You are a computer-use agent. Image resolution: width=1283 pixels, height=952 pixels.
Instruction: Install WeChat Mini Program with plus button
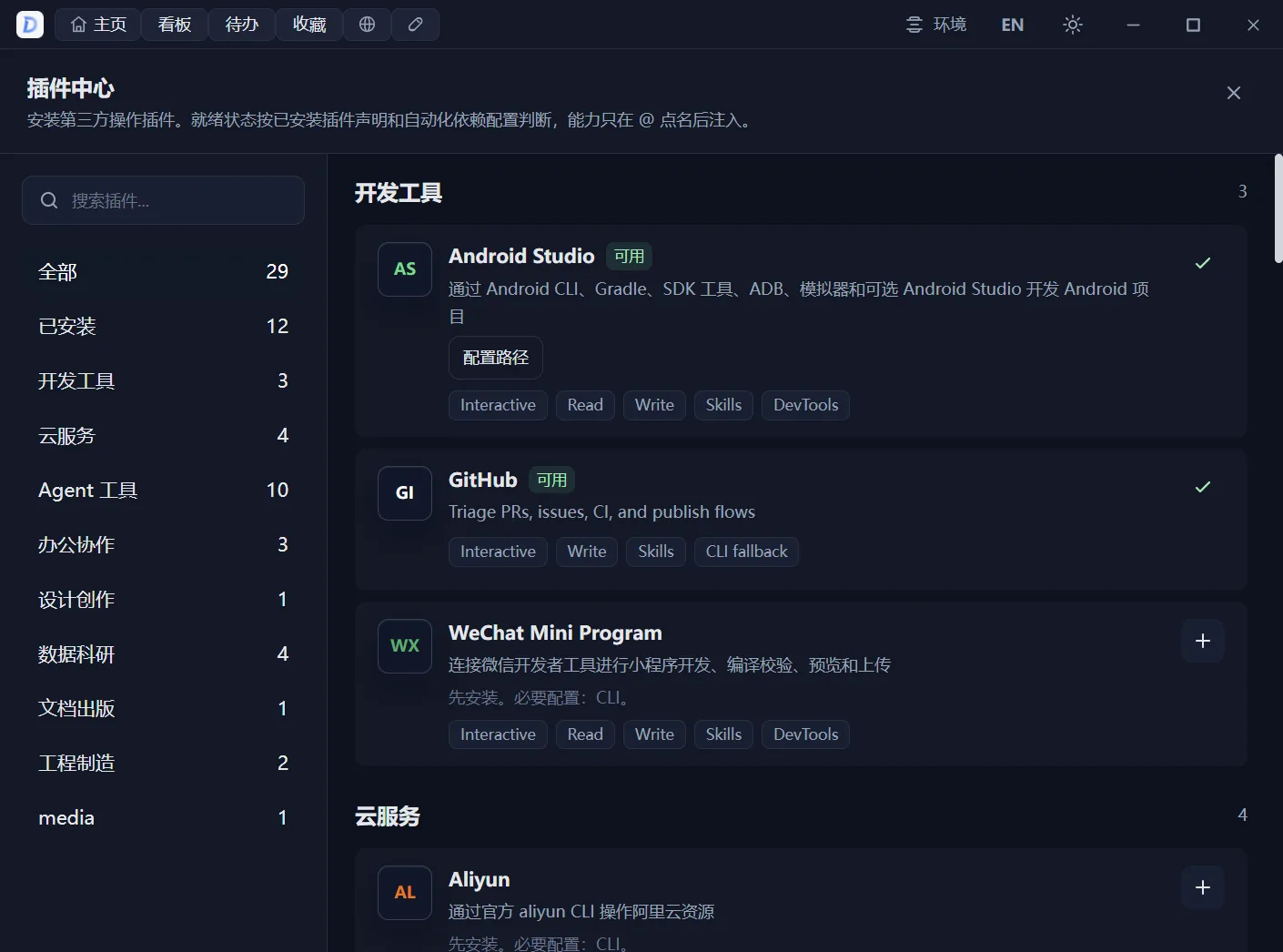[x=1203, y=641]
